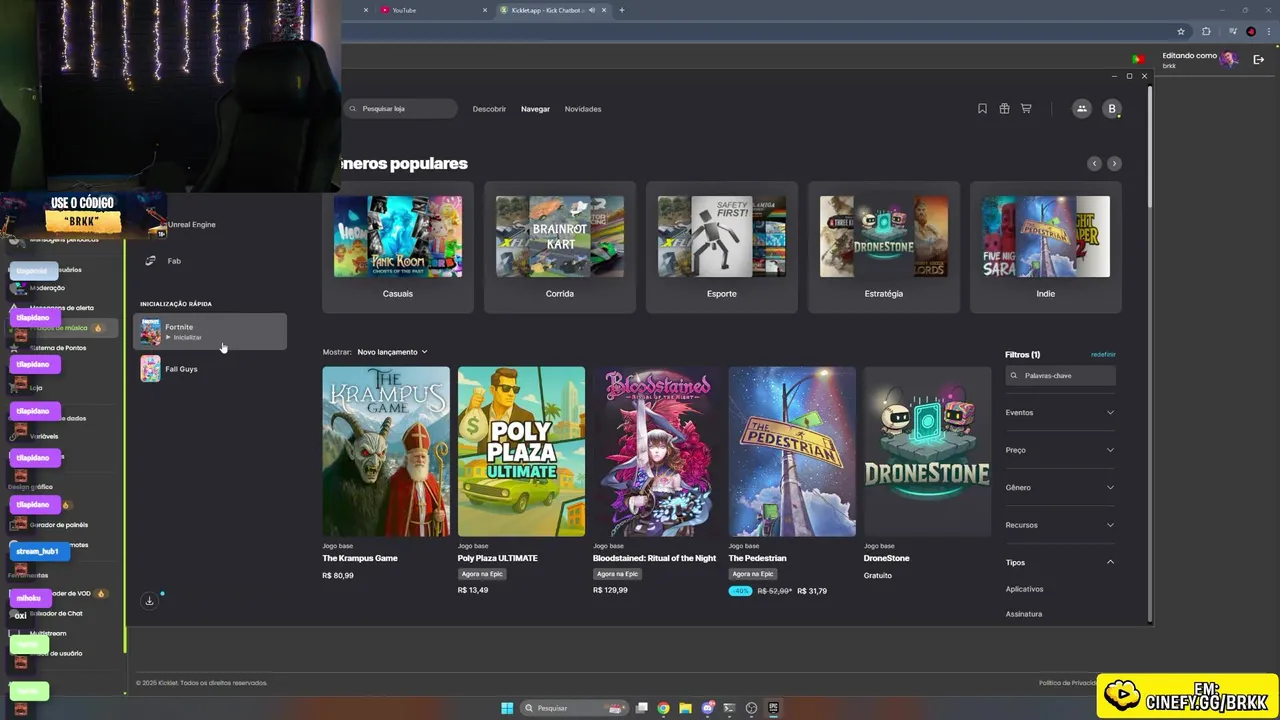
Task: Open Bloodstained: Ritual of the Night cover
Action: [657, 451]
